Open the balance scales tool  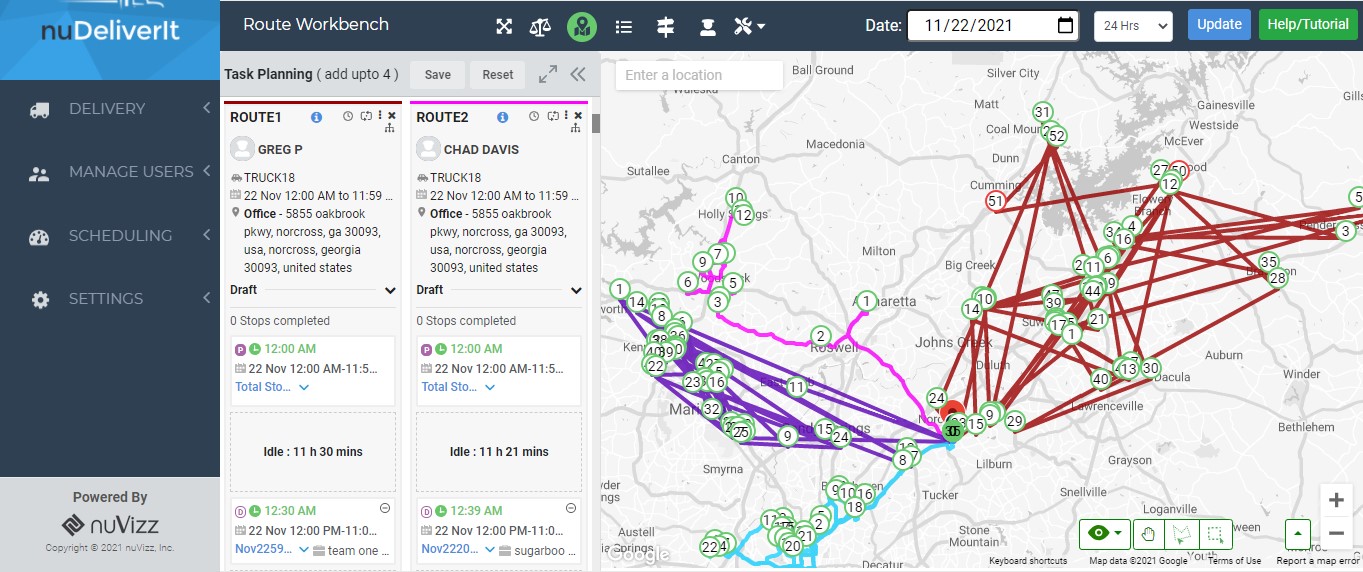click(x=540, y=27)
